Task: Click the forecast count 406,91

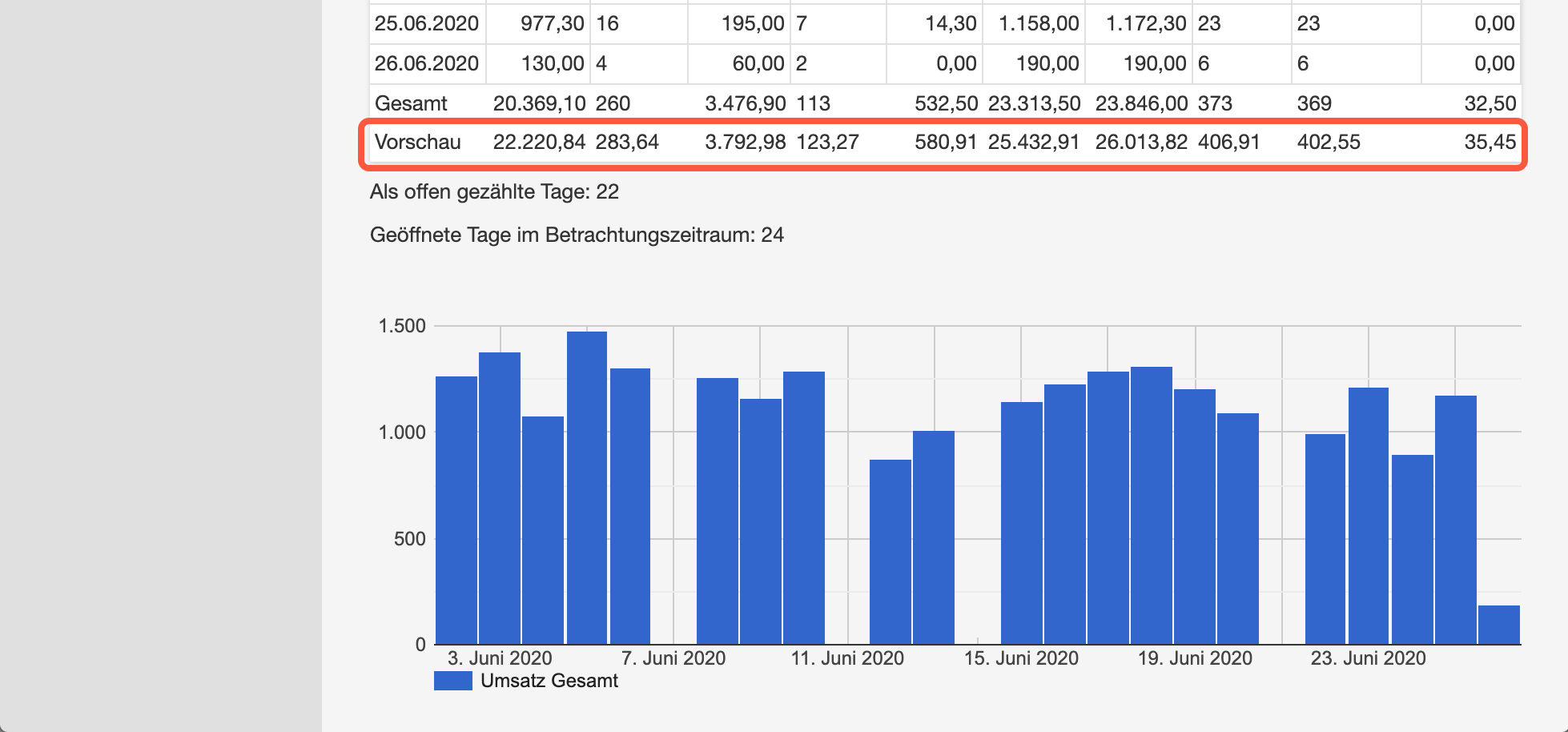Action: point(1229,142)
